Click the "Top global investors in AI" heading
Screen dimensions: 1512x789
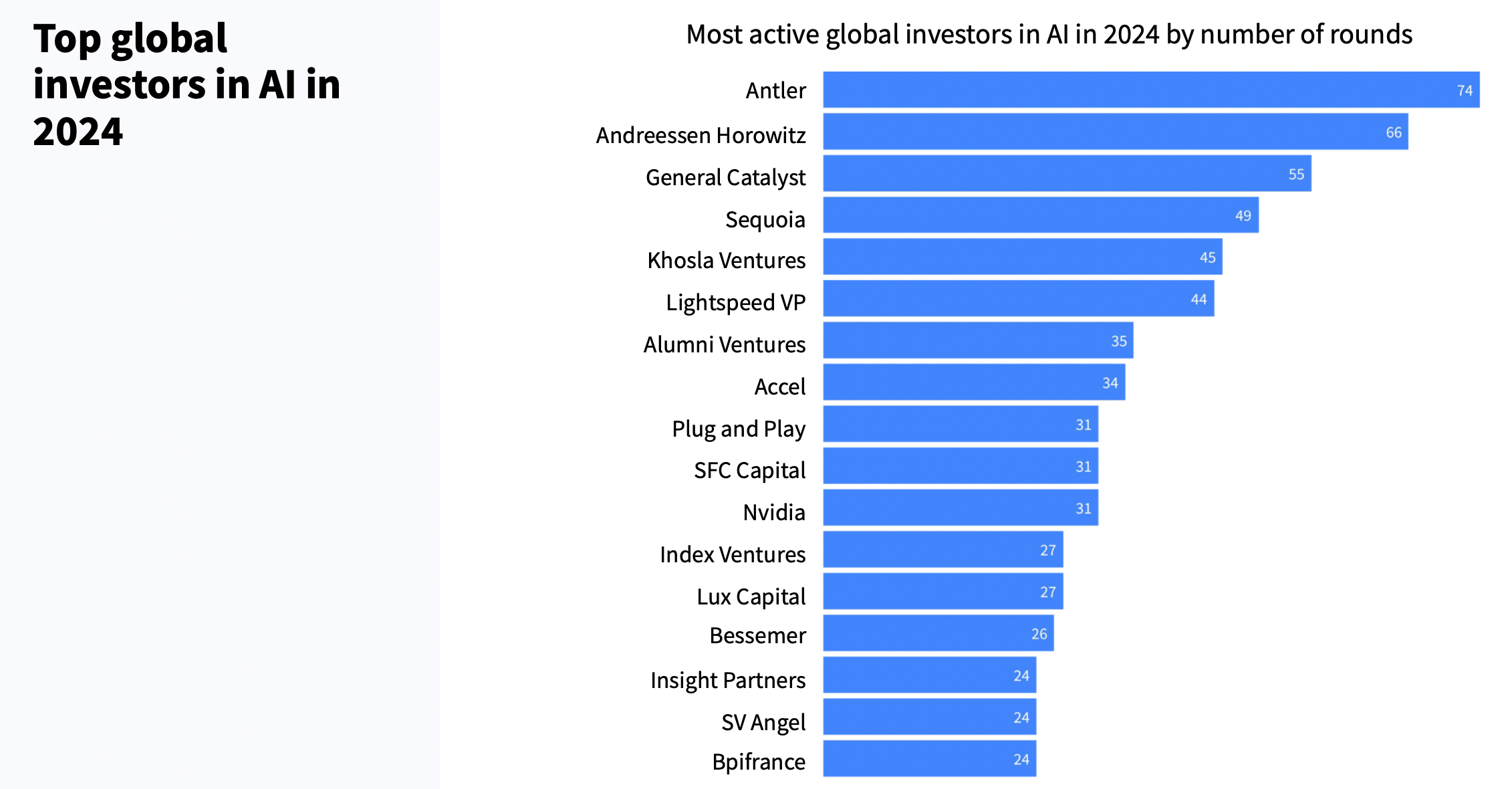(186, 84)
